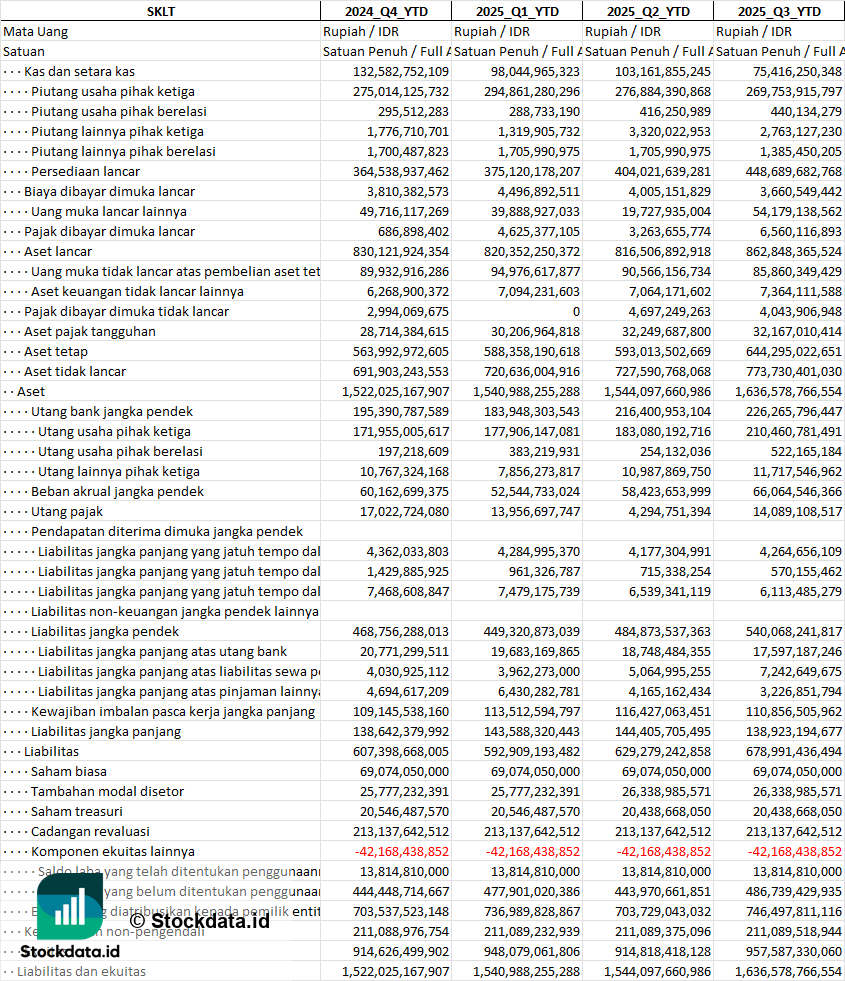Image resolution: width=845 pixels, height=981 pixels.
Task: Click Liabilitas jangka panjang value 138,642,379,992
Action: pos(400,732)
